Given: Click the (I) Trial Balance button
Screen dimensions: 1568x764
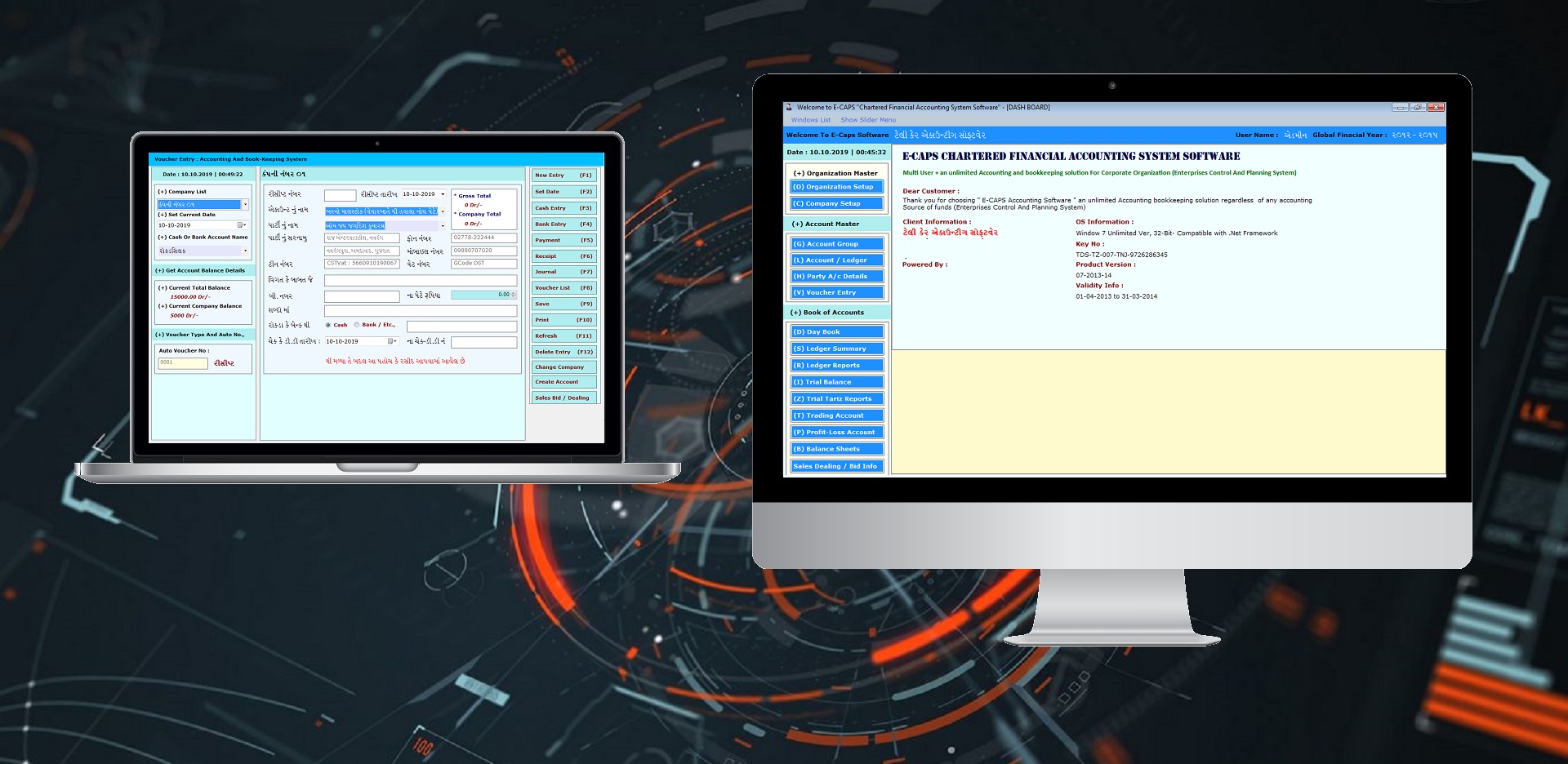Looking at the screenshot, I should 837,382.
